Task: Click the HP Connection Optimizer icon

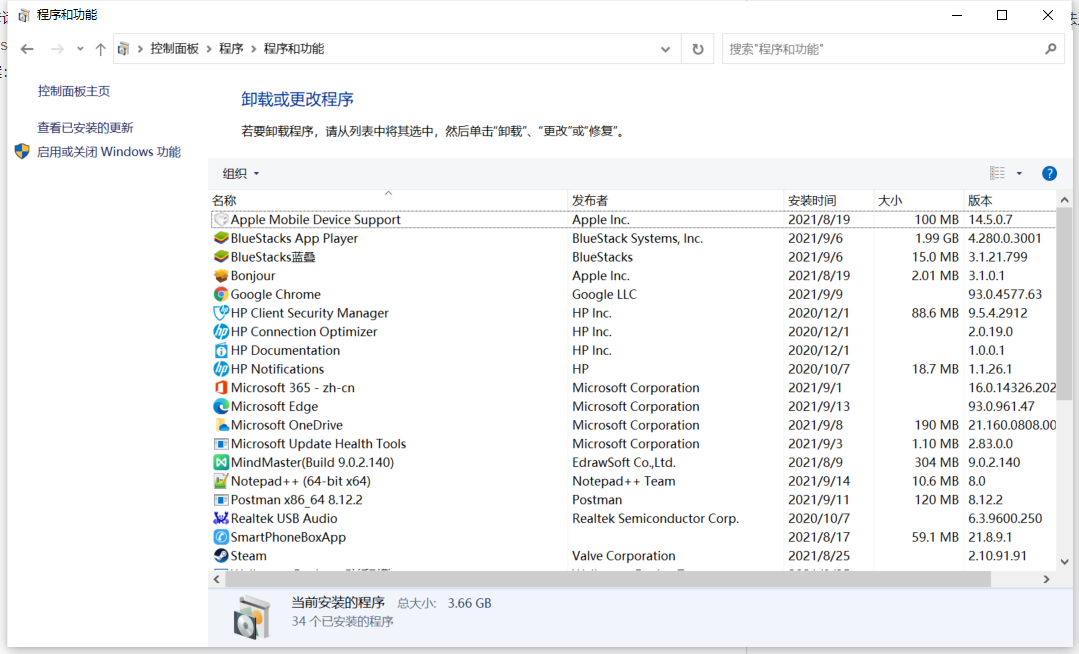Action: point(221,331)
